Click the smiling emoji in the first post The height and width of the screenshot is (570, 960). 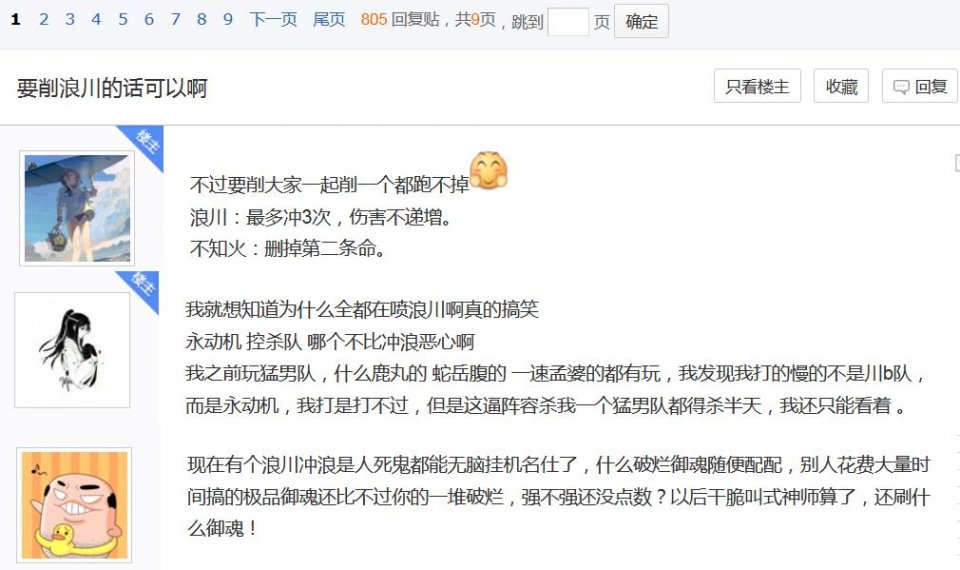click(x=489, y=171)
